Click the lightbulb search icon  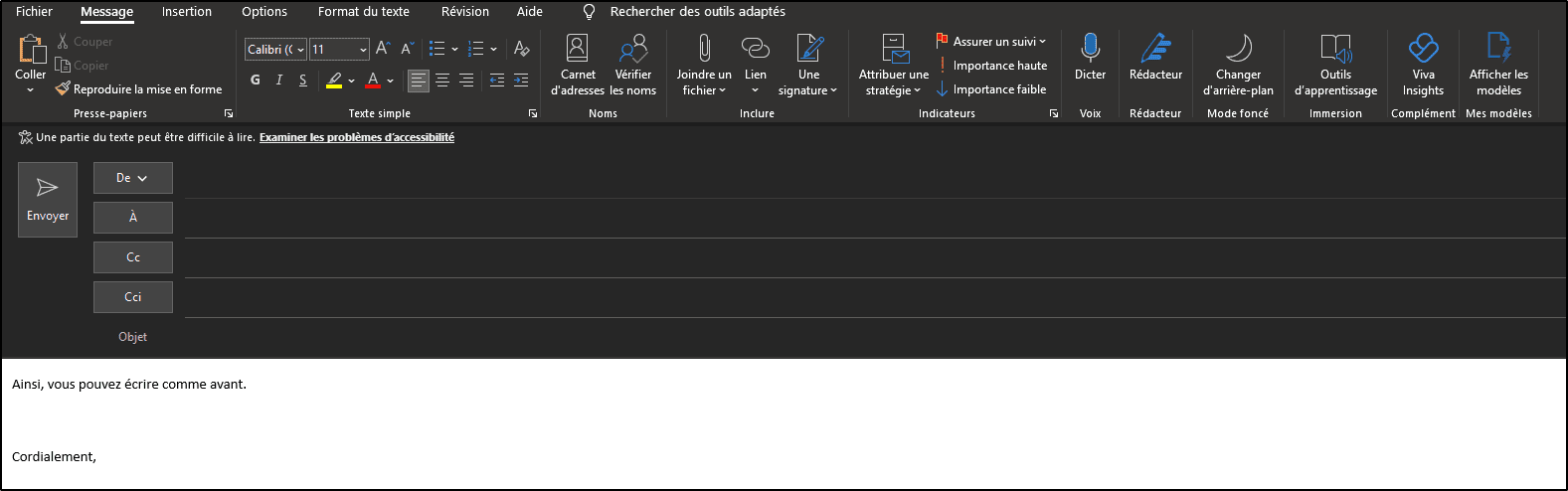pyautogui.click(x=589, y=12)
